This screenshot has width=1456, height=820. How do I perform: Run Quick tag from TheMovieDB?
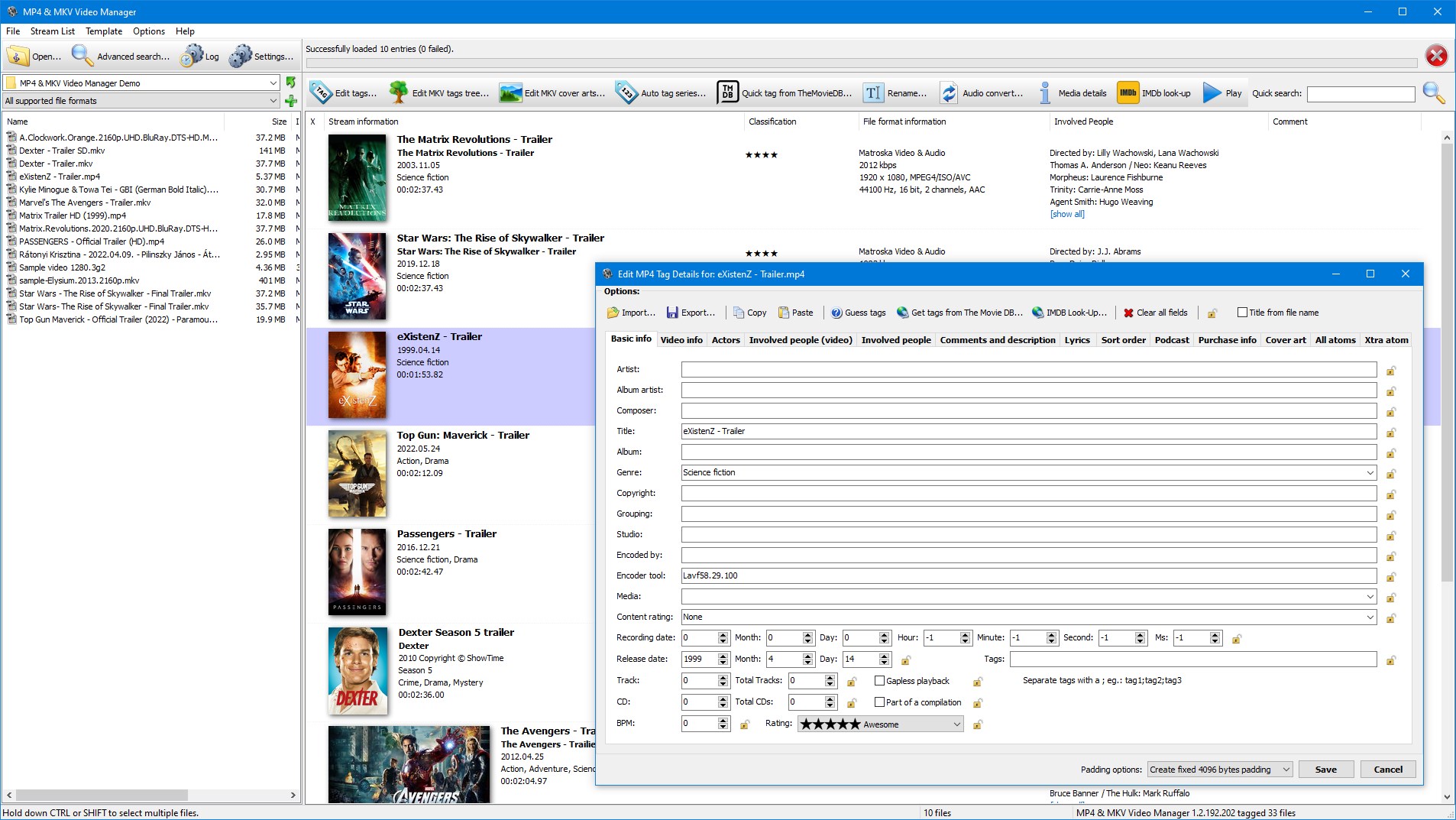click(785, 93)
